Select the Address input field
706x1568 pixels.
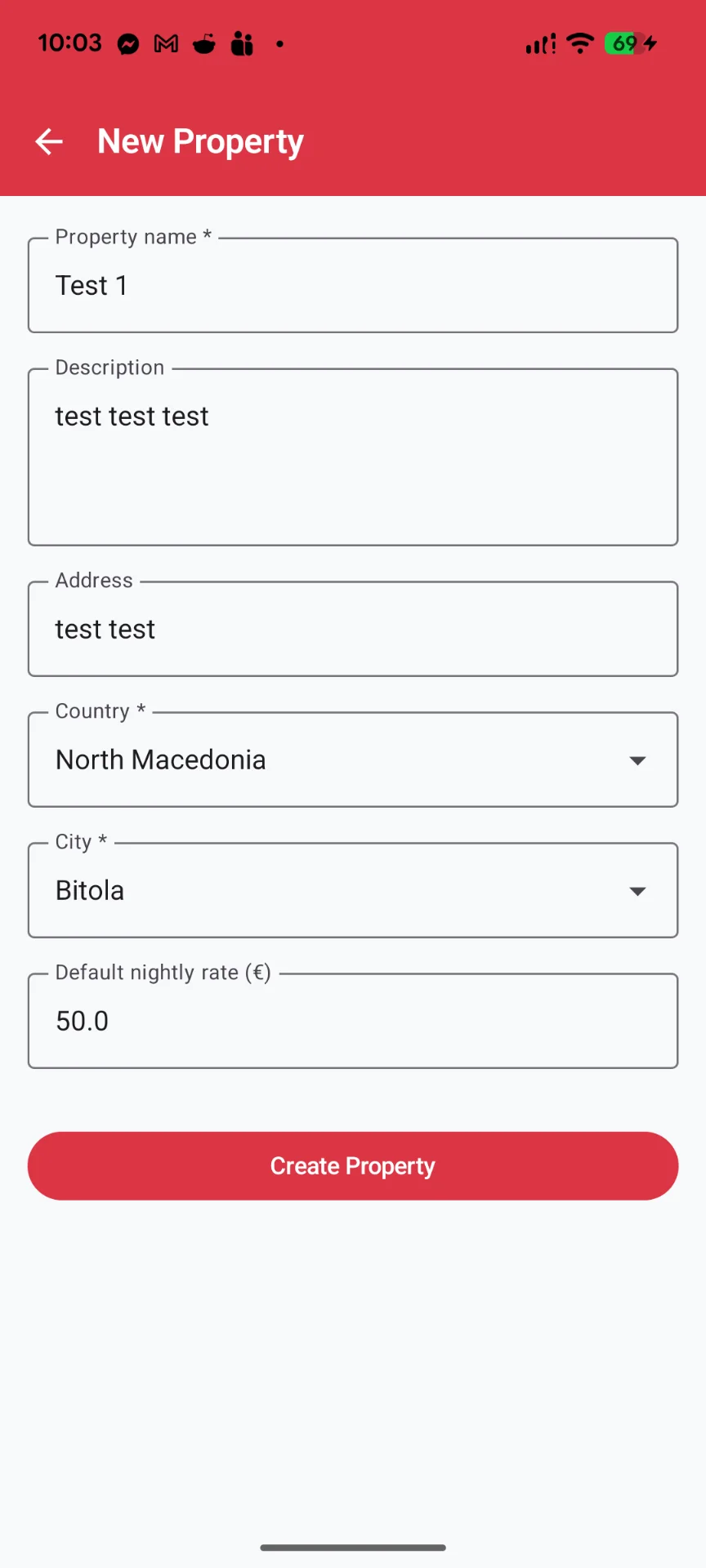353,630
